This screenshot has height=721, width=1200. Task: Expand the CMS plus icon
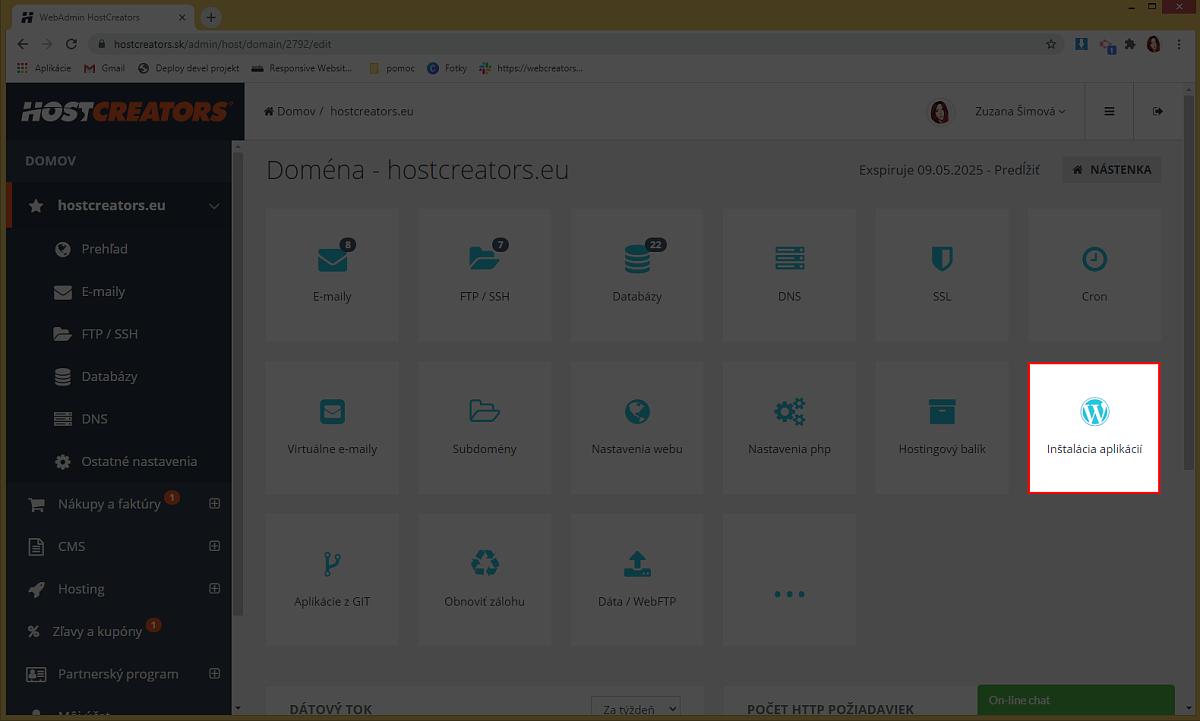(x=214, y=546)
